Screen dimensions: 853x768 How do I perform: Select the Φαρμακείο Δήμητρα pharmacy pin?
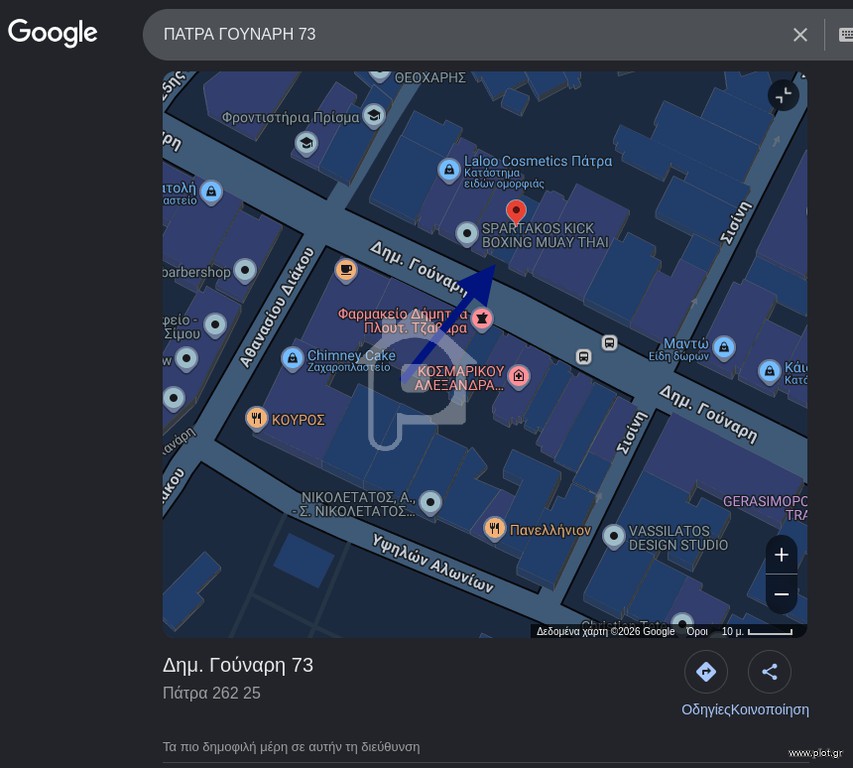(481, 319)
